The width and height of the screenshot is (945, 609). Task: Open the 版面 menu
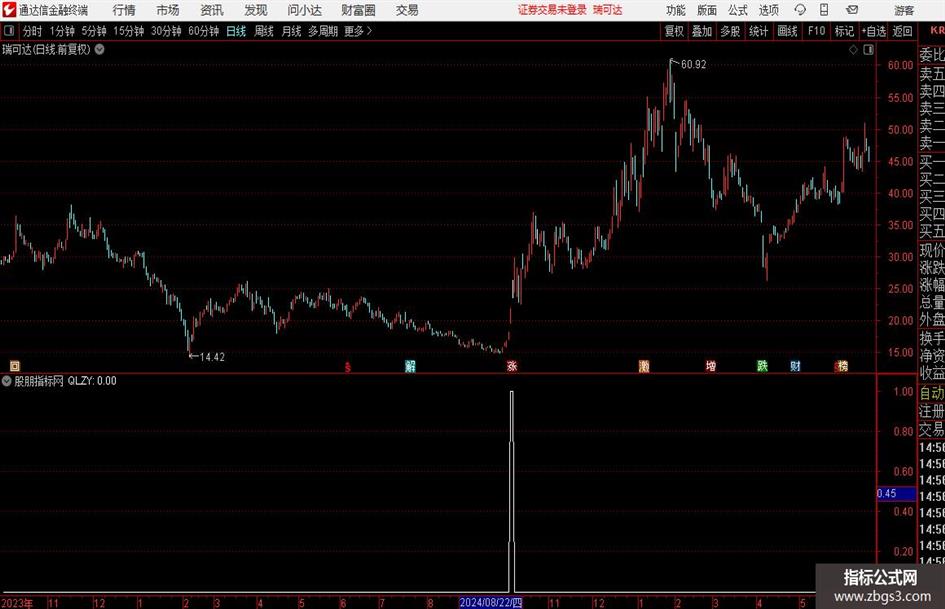pyautogui.click(x=707, y=10)
